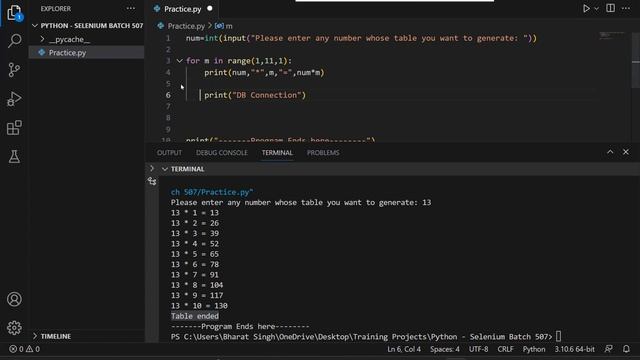Open the Extensions view icon
The width and height of the screenshot is (640, 360).
pos(14,128)
